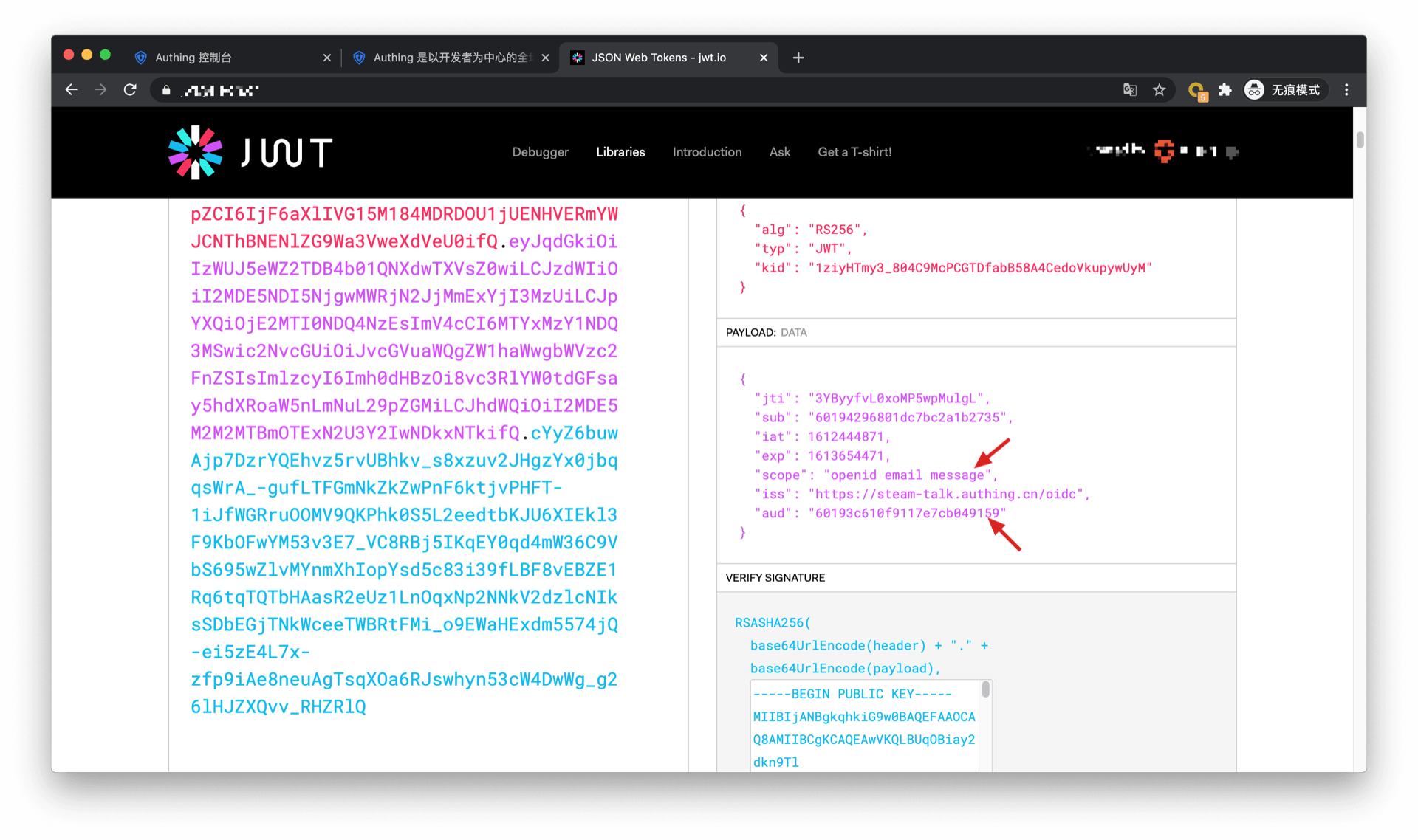Click Get a T-shirt! link
Viewport: 1418px width, 840px height.
click(x=854, y=152)
